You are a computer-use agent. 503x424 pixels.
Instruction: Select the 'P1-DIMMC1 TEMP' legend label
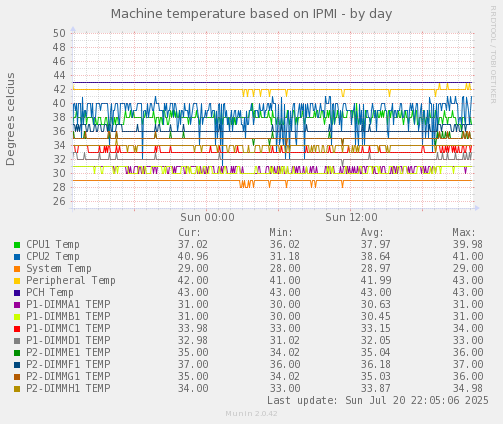[x=68, y=328]
